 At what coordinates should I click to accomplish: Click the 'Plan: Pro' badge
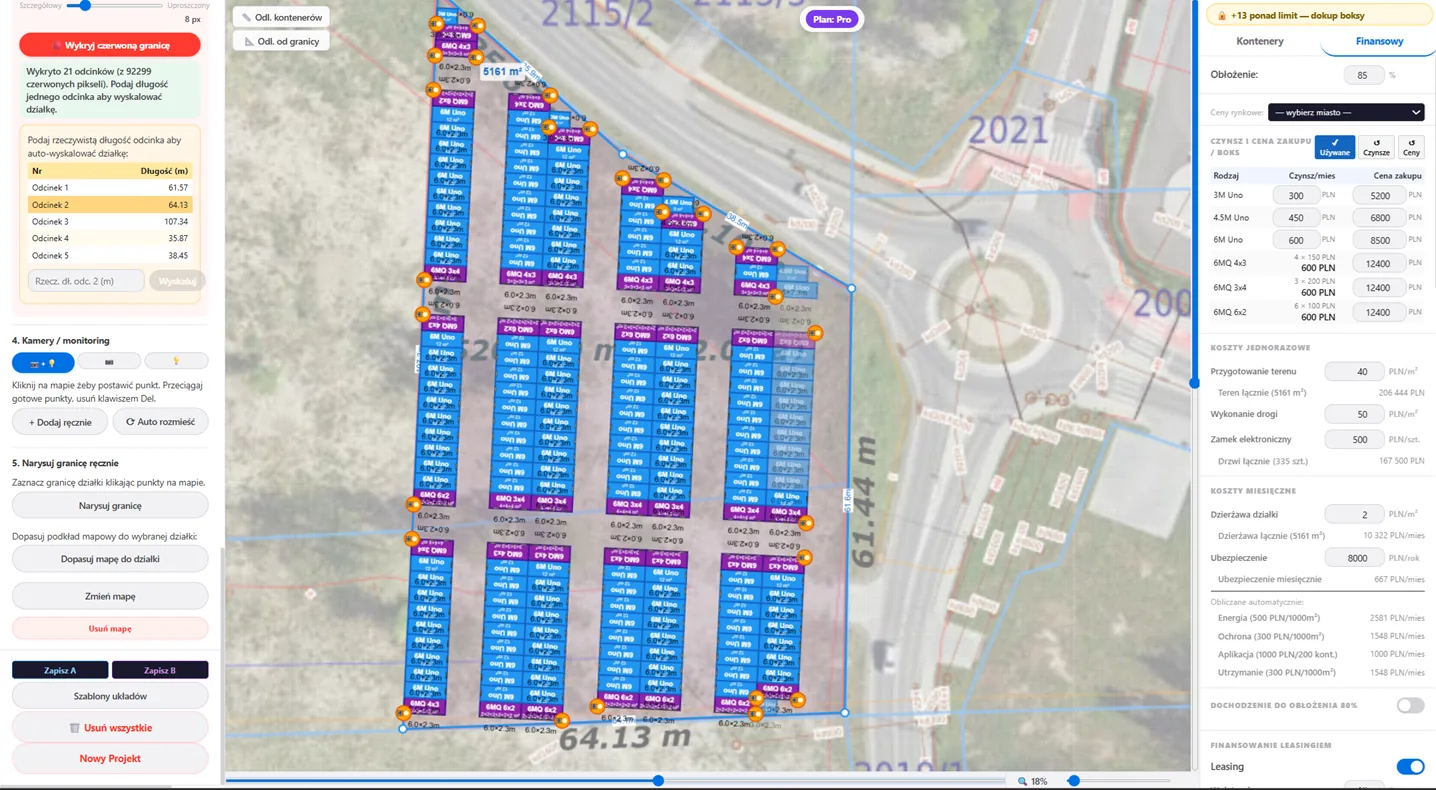(832, 19)
